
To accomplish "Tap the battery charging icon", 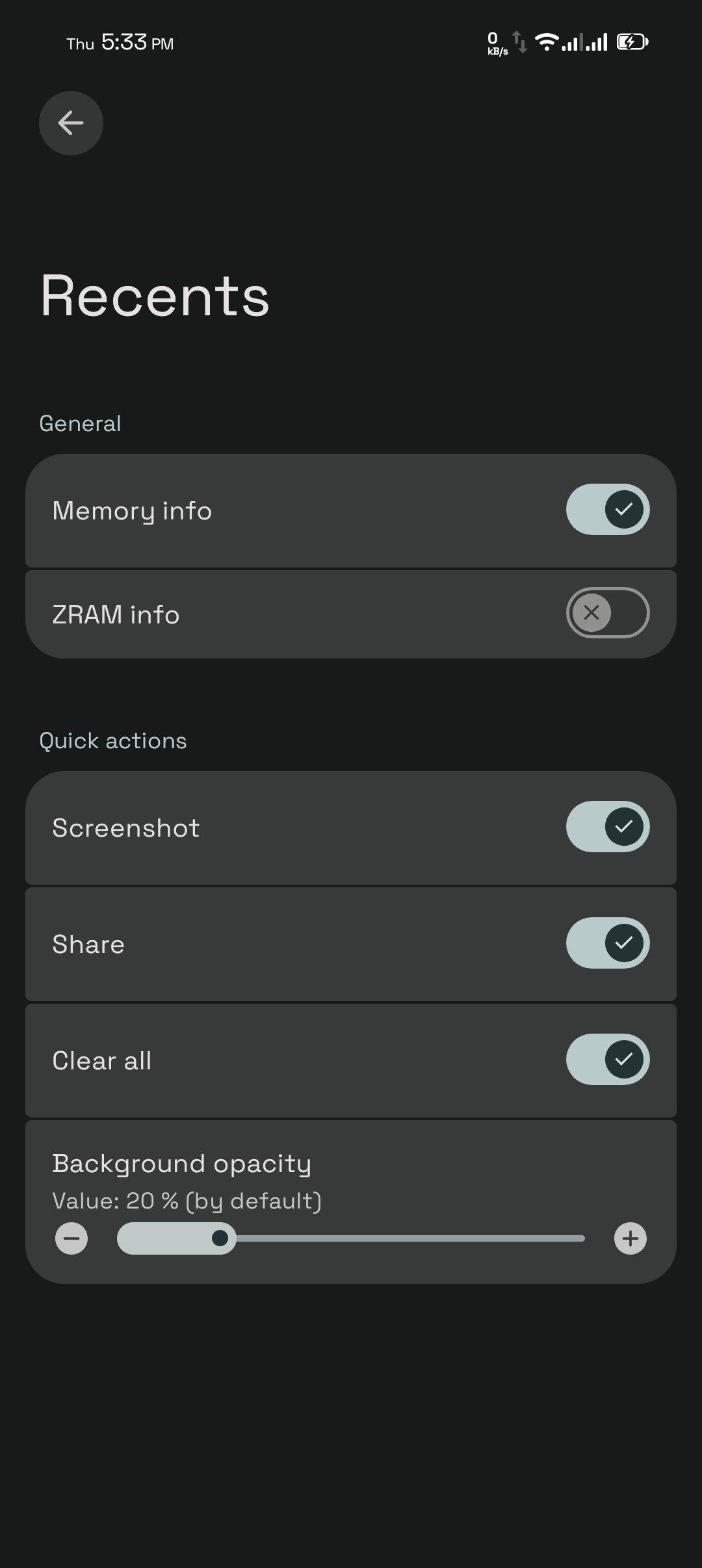I will click(x=632, y=42).
